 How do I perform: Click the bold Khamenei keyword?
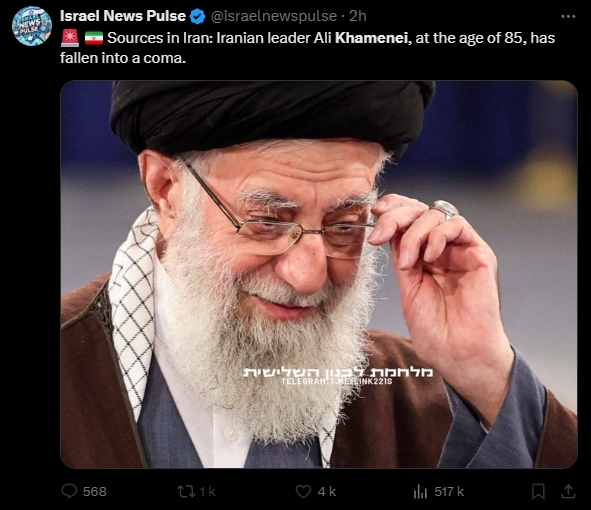373,38
